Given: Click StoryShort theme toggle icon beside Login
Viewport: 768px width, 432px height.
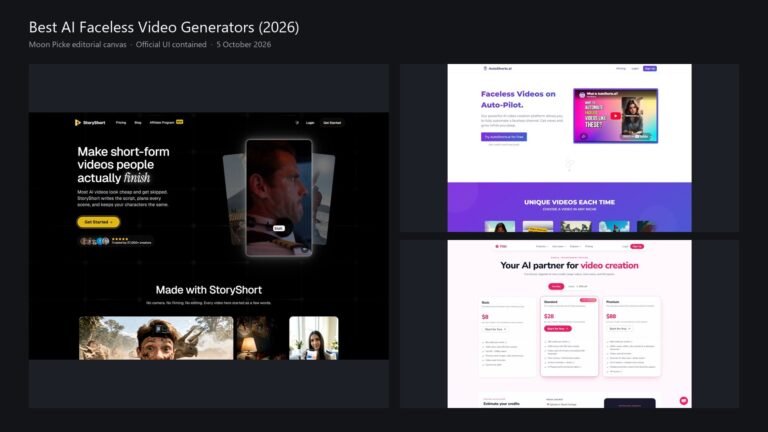Looking at the screenshot, I should pos(297,123).
